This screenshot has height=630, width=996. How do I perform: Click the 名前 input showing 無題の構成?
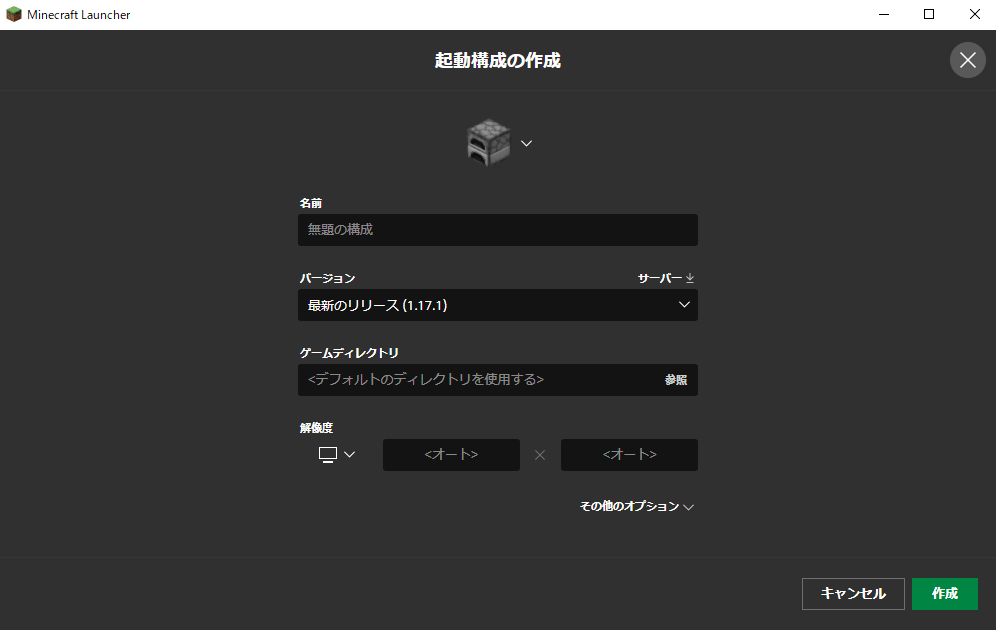point(498,230)
